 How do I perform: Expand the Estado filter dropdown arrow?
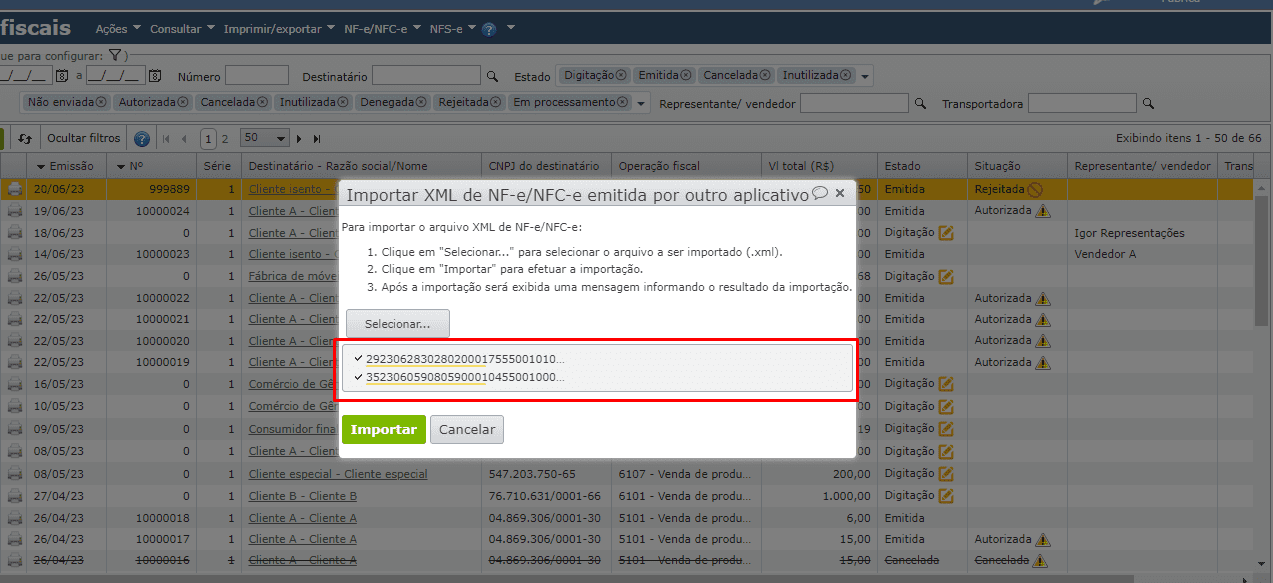click(x=865, y=76)
